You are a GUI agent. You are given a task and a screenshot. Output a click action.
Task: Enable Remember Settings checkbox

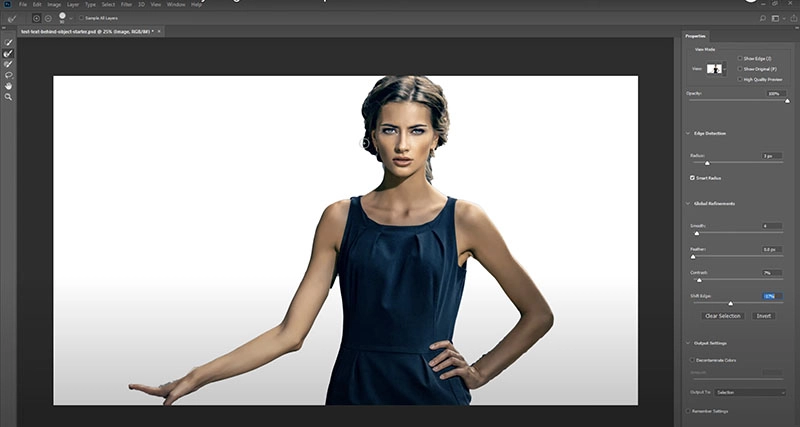point(688,411)
